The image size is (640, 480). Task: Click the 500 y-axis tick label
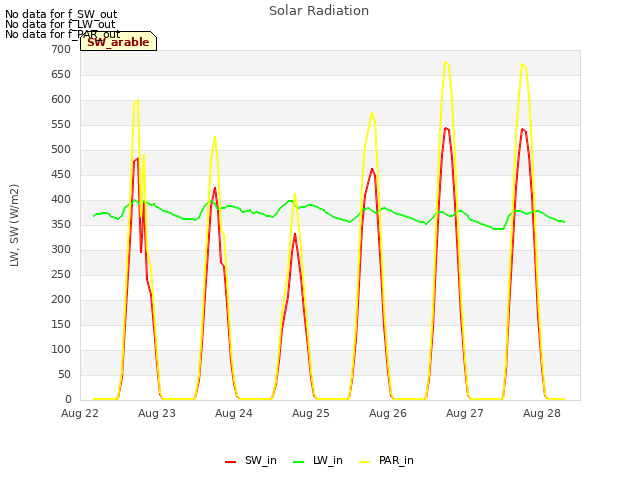tap(61, 149)
